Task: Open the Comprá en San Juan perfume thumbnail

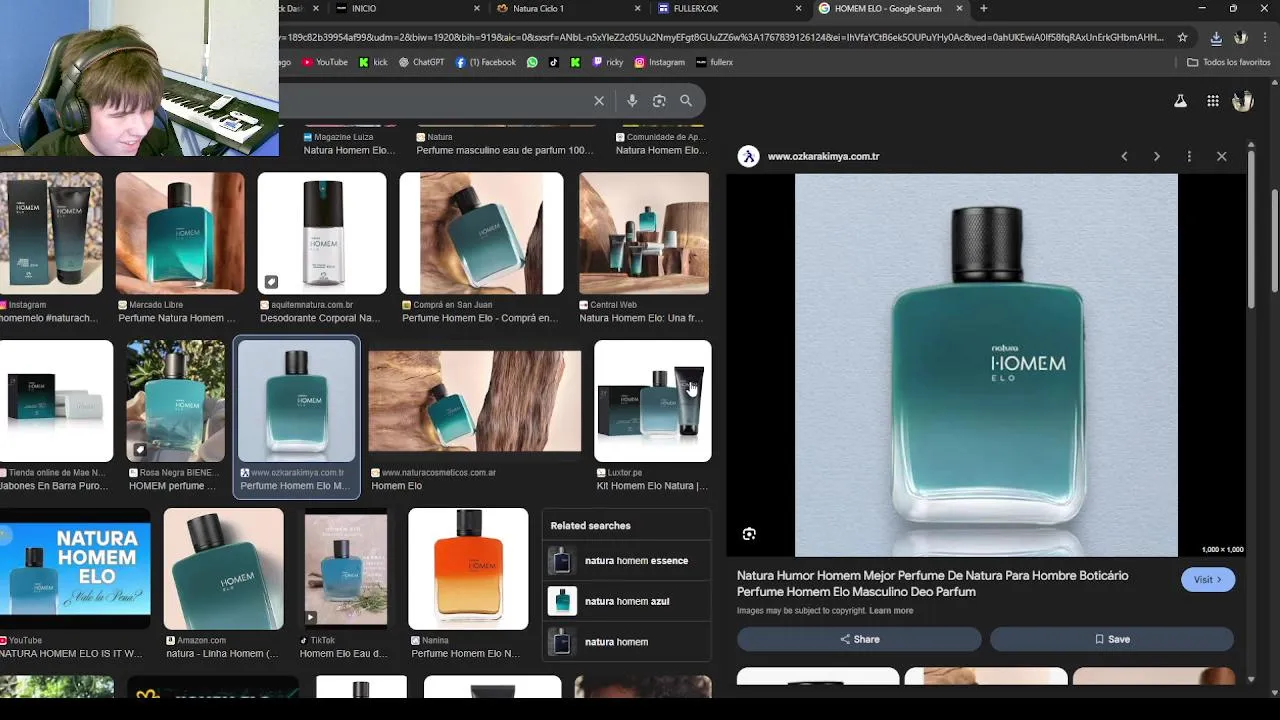Action: pyautogui.click(x=482, y=233)
